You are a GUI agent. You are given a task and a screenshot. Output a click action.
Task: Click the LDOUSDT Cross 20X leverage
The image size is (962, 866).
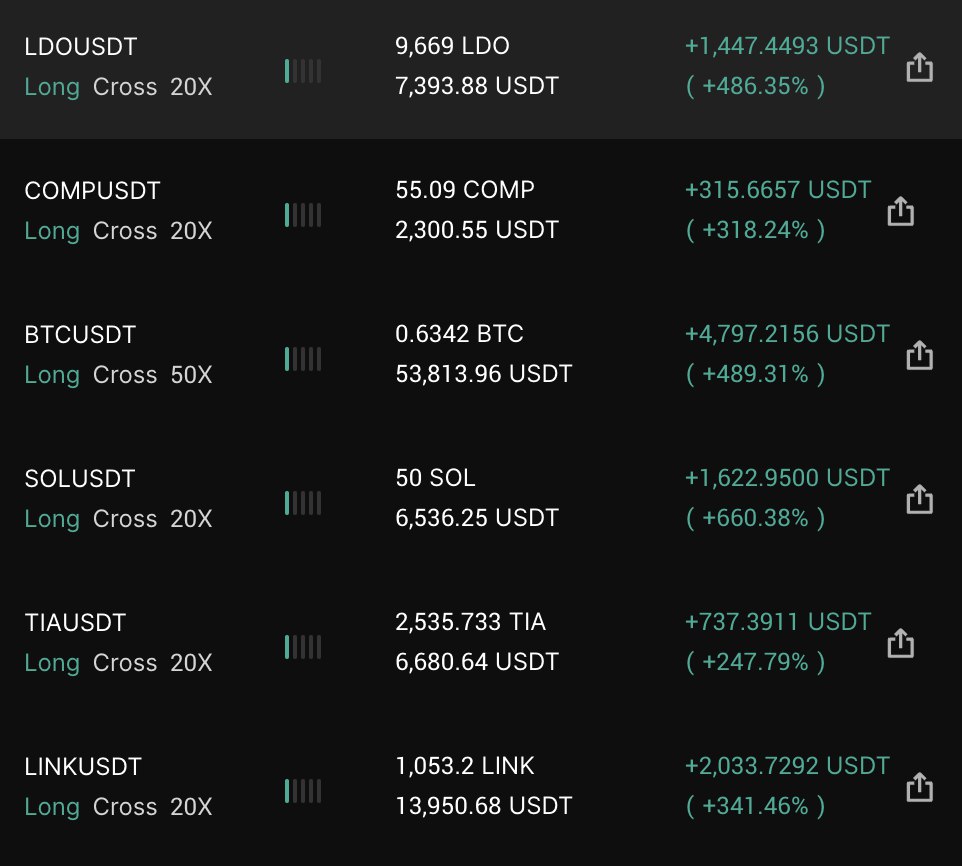(153, 87)
